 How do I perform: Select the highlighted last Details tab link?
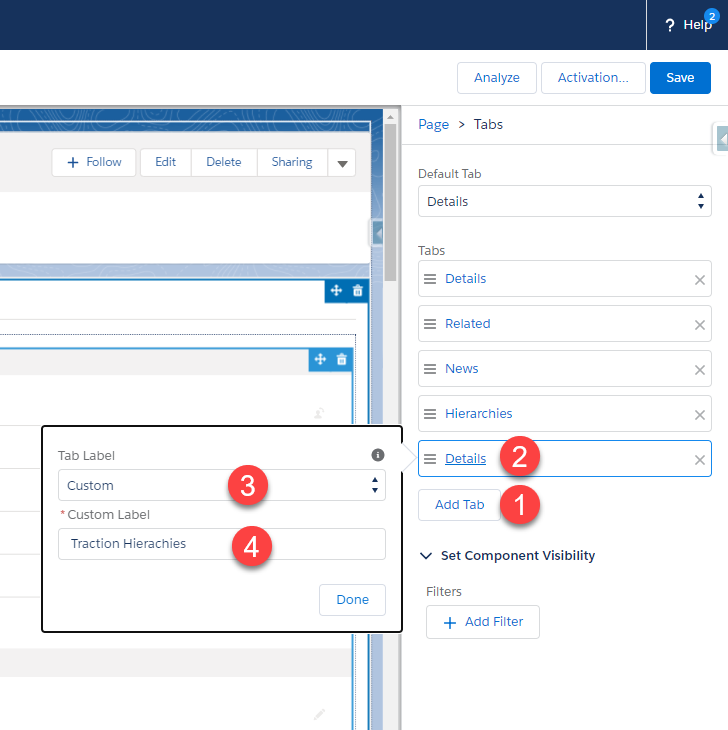tap(465, 459)
